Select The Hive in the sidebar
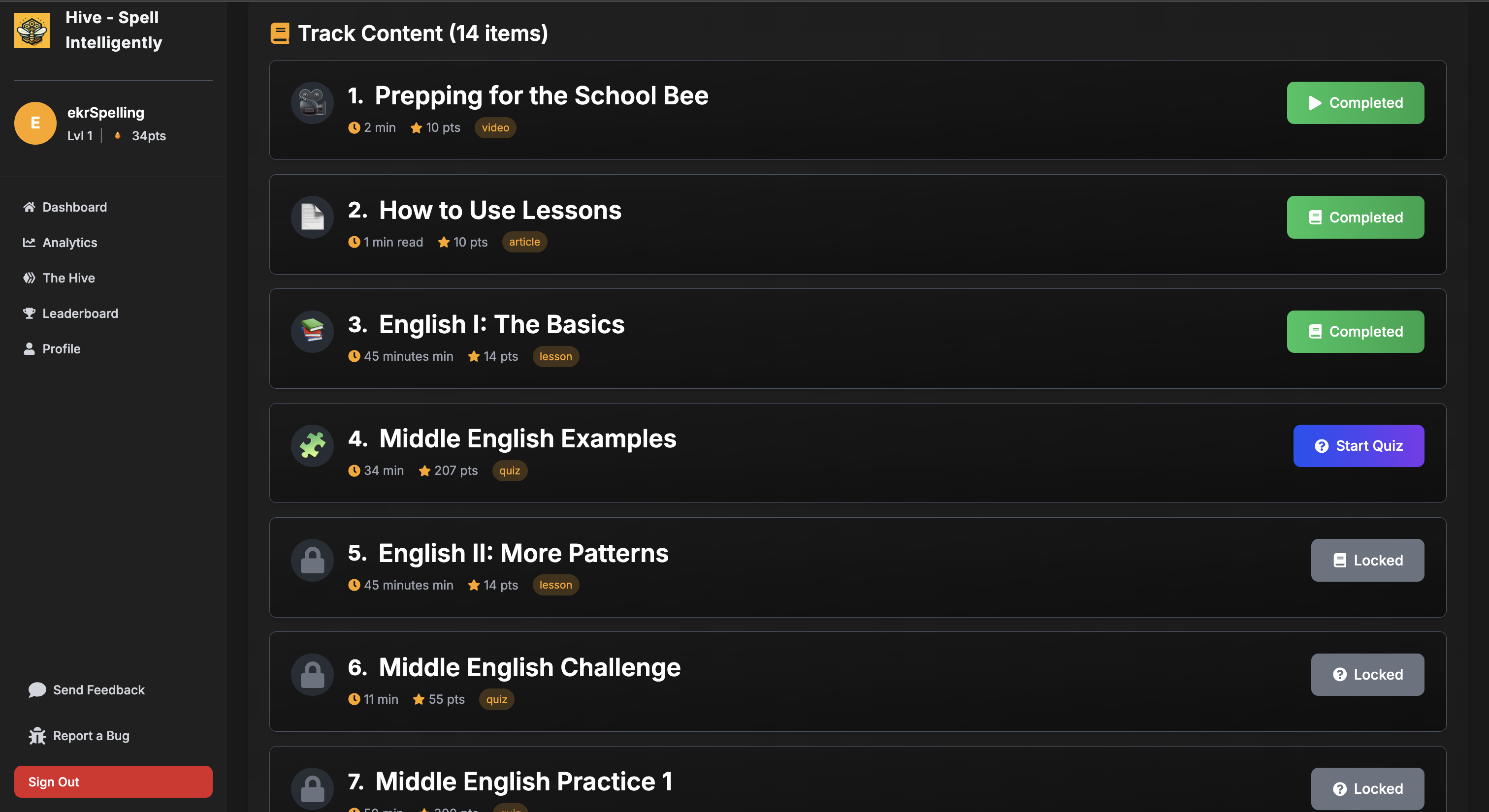The width and height of the screenshot is (1489, 812). (68, 278)
